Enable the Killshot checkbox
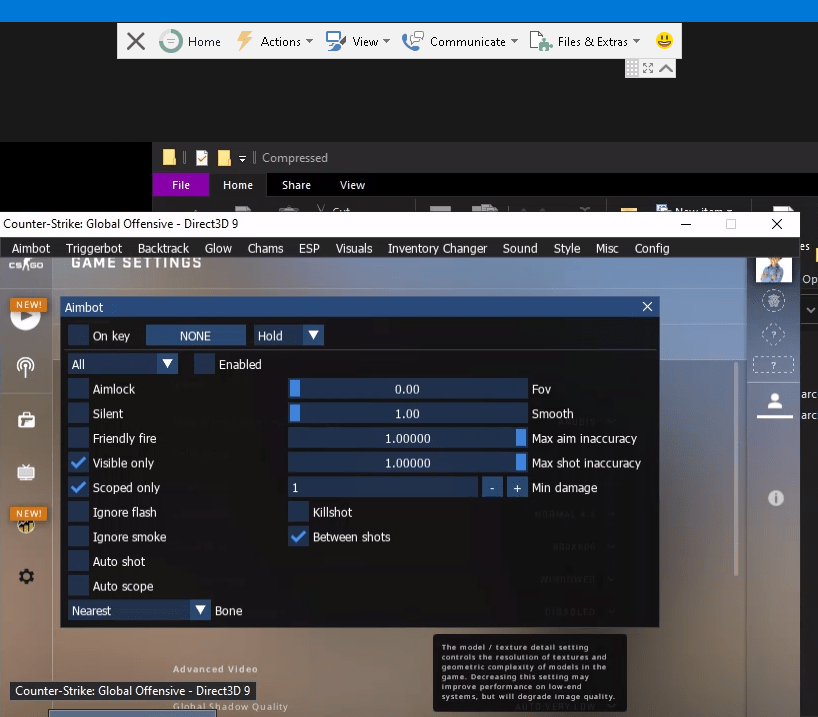 (298, 512)
